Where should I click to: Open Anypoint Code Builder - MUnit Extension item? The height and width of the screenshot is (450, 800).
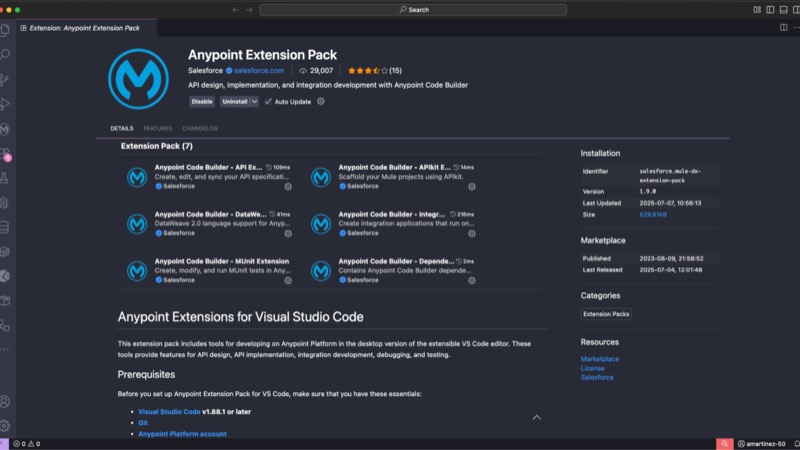coord(209,270)
